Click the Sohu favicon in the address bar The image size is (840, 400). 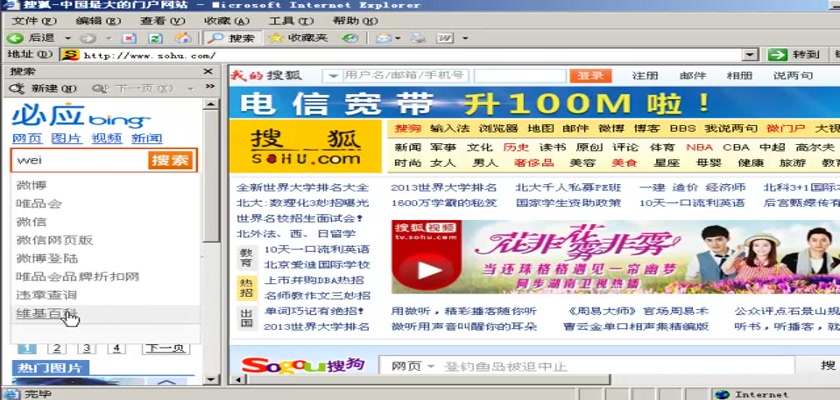click(70, 55)
